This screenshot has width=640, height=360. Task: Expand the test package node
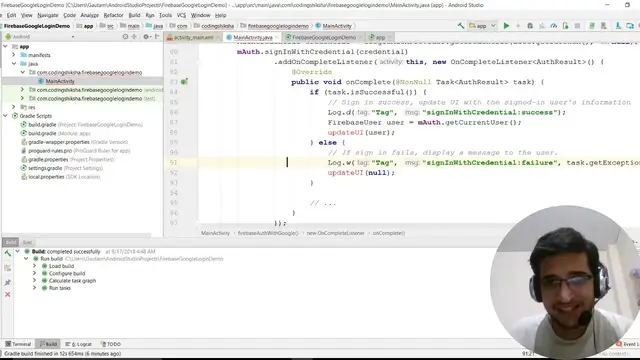click(x=22, y=98)
